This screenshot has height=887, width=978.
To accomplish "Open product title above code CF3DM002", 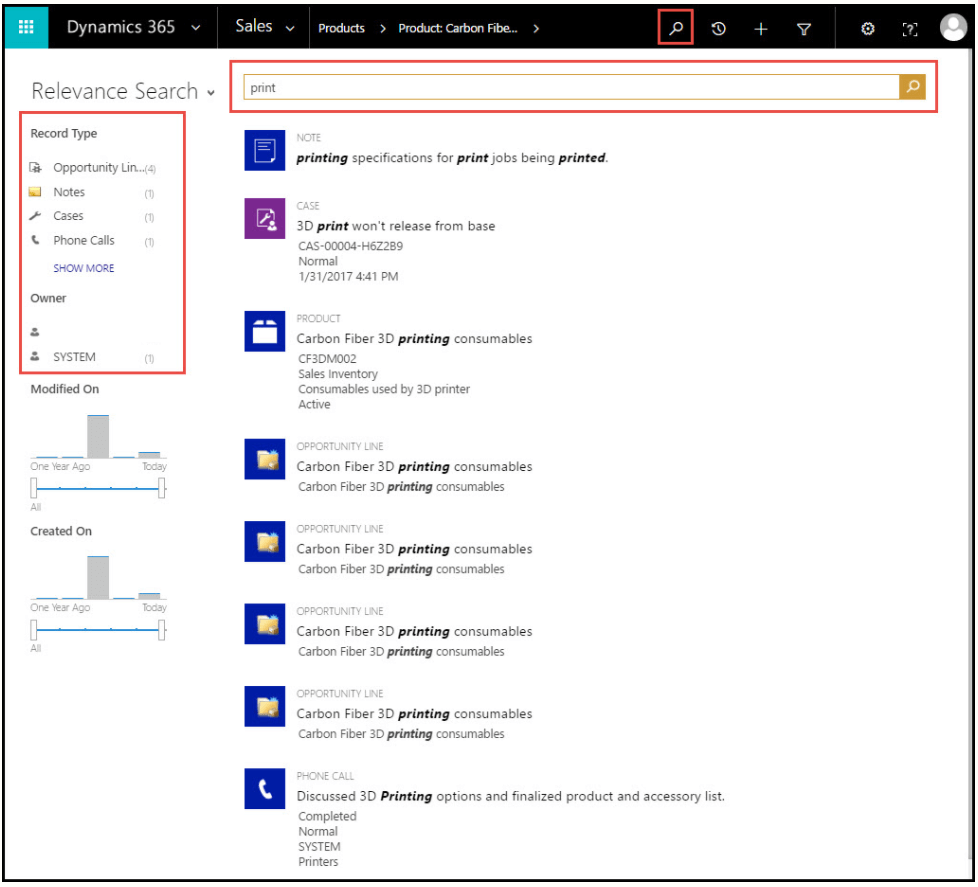I will point(414,339).
